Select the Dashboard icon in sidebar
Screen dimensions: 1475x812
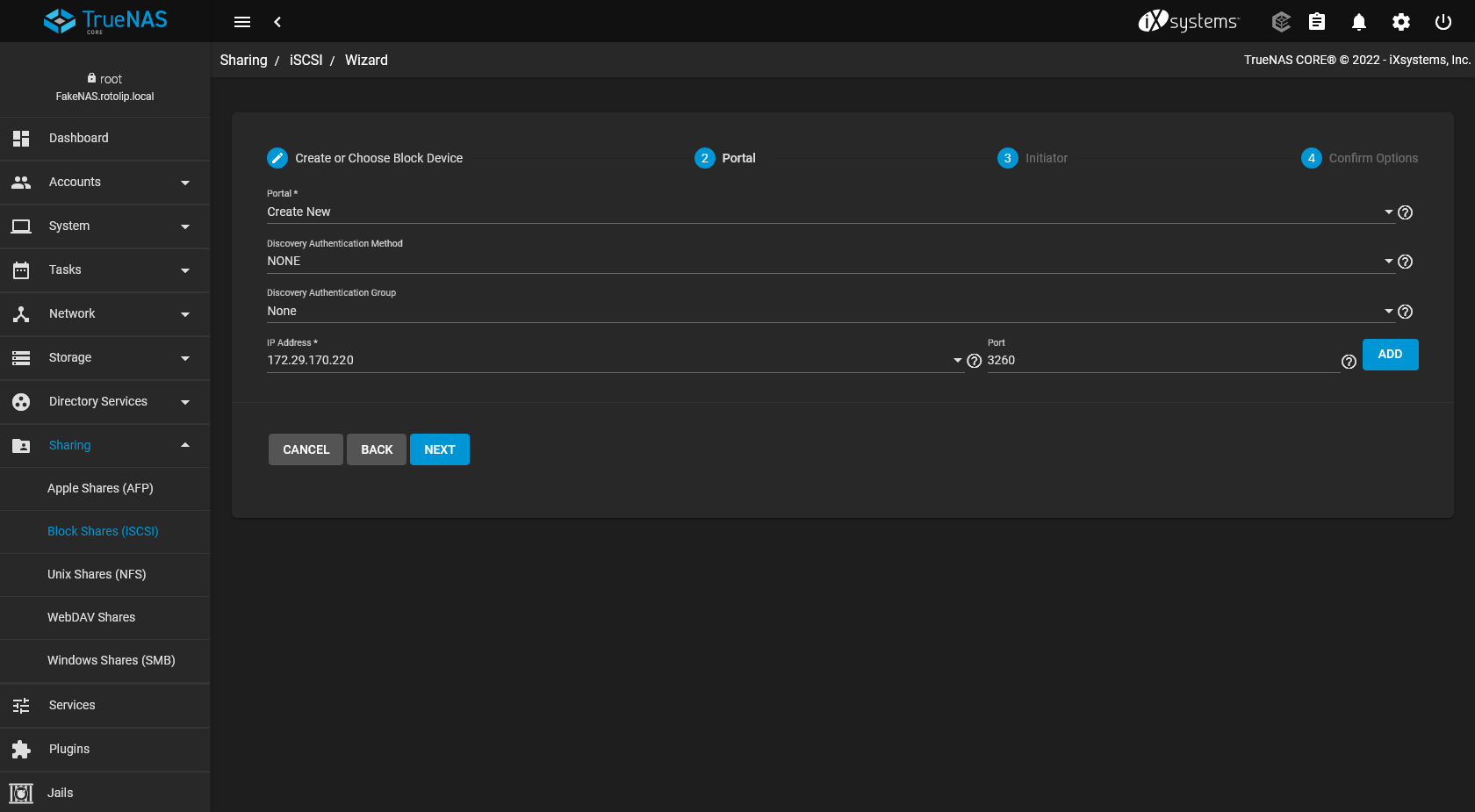tap(20, 138)
